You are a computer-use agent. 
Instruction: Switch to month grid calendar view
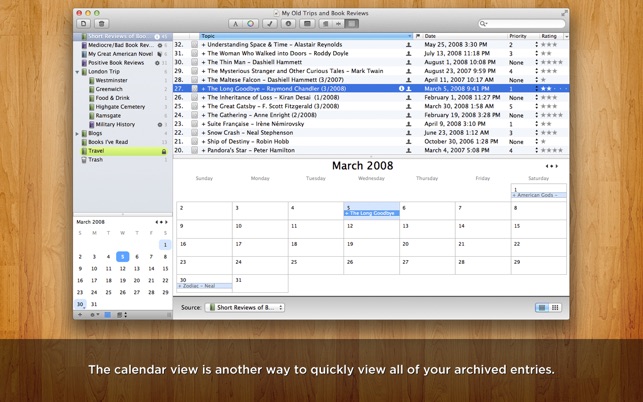pyautogui.click(x=555, y=308)
